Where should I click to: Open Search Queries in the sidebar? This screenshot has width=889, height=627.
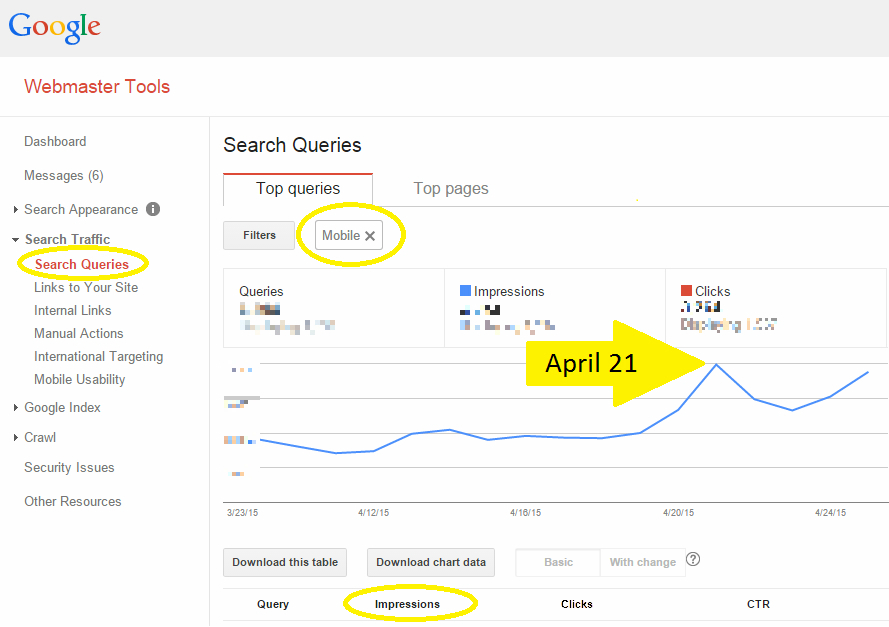pyautogui.click(x=82, y=265)
